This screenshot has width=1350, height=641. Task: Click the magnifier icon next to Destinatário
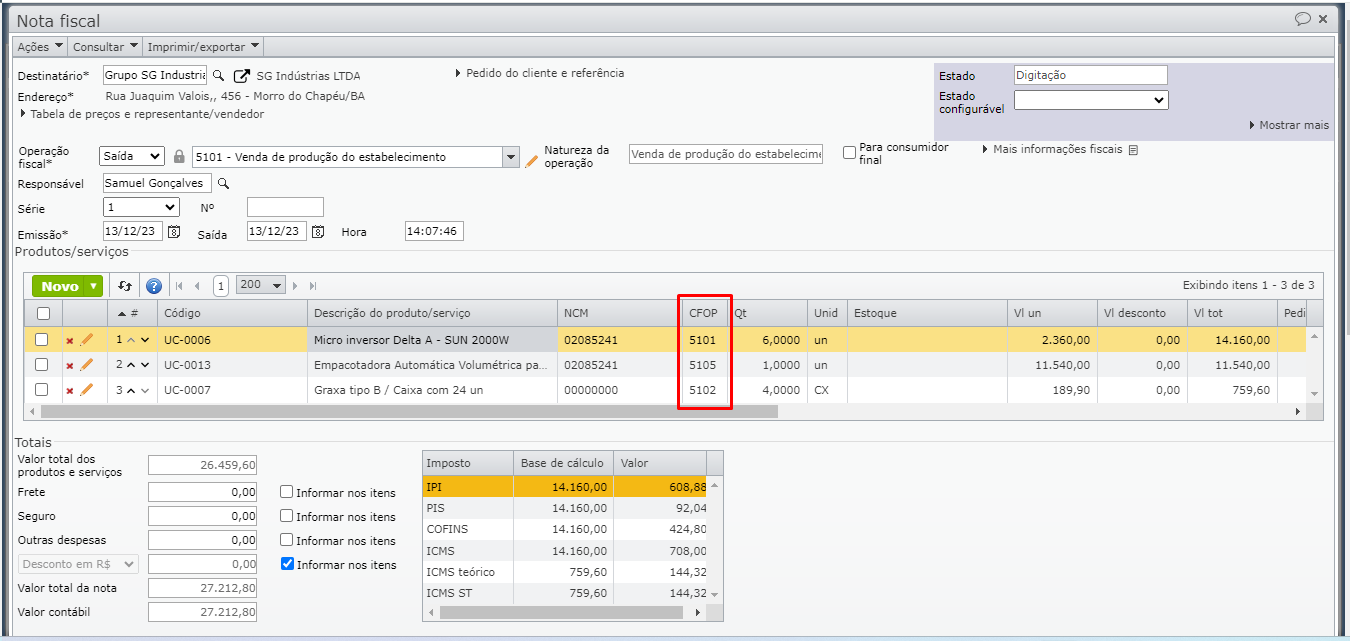click(x=219, y=76)
